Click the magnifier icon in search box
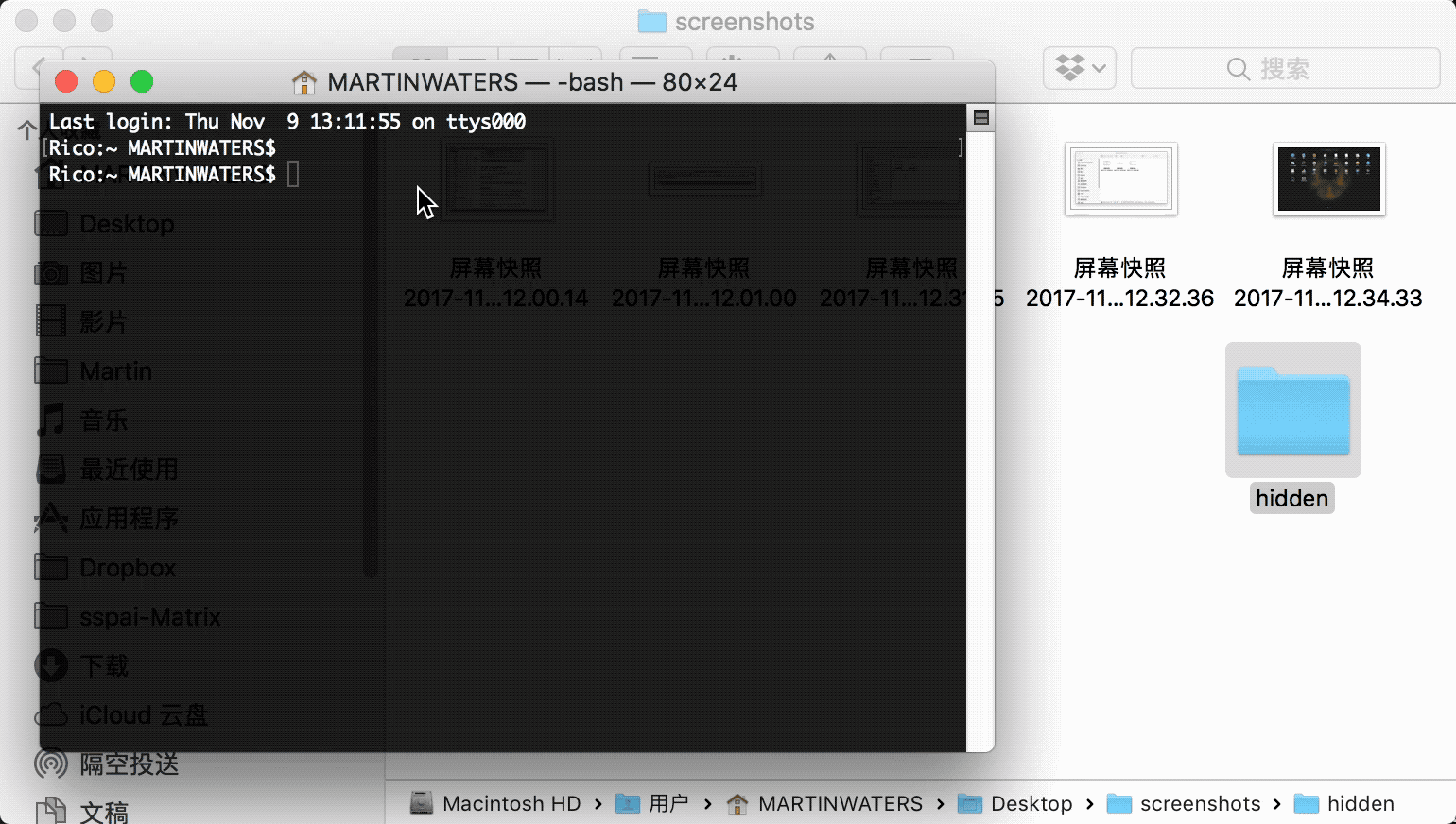The width and height of the screenshot is (1456, 824). 1238,69
